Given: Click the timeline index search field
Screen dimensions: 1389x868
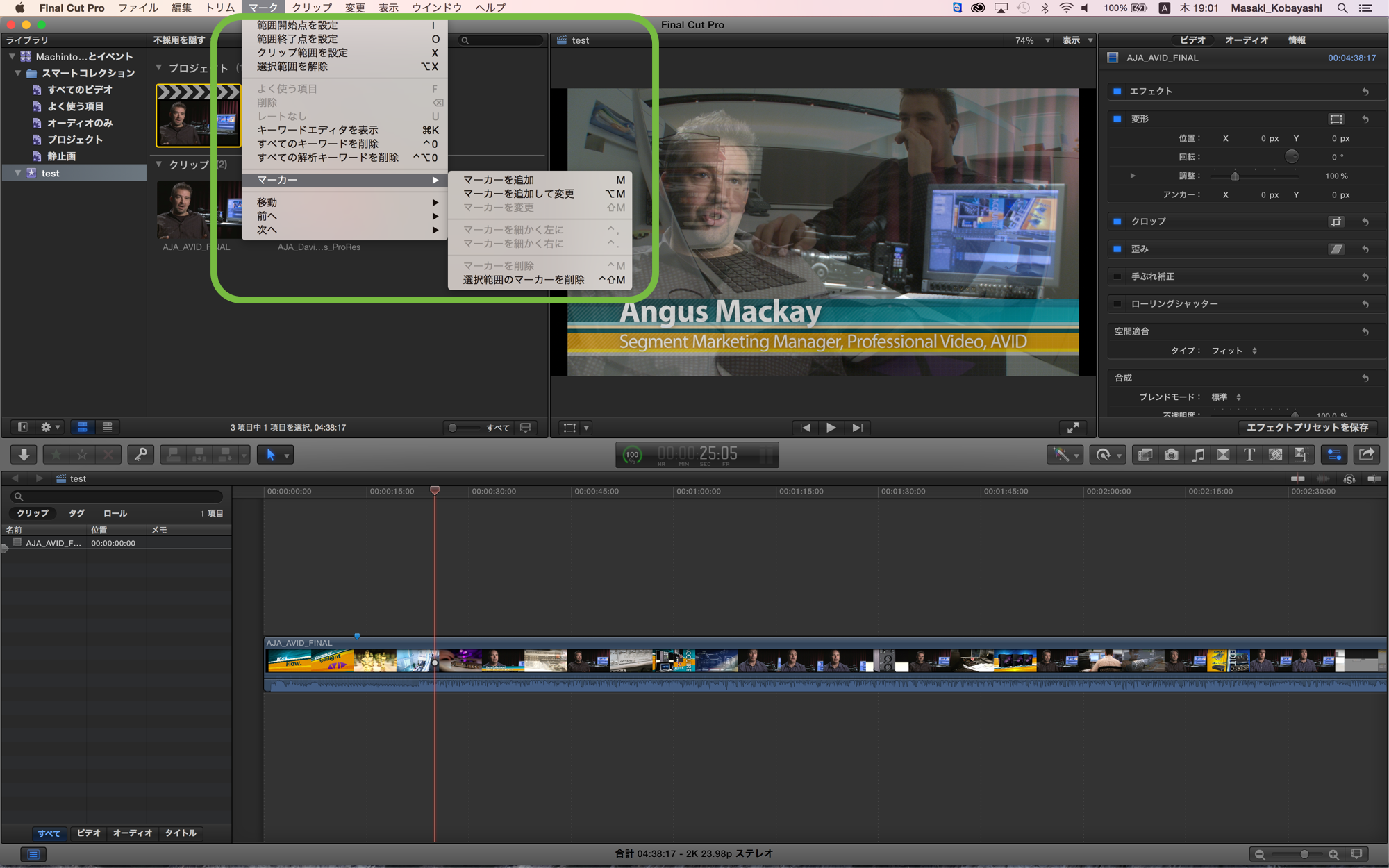Looking at the screenshot, I should tap(116, 496).
